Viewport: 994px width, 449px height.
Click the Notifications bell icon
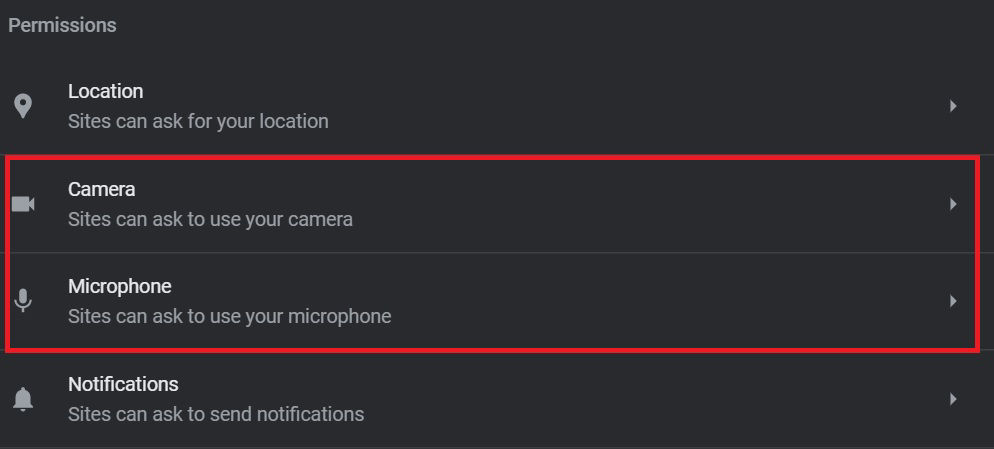pyautogui.click(x=23, y=399)
